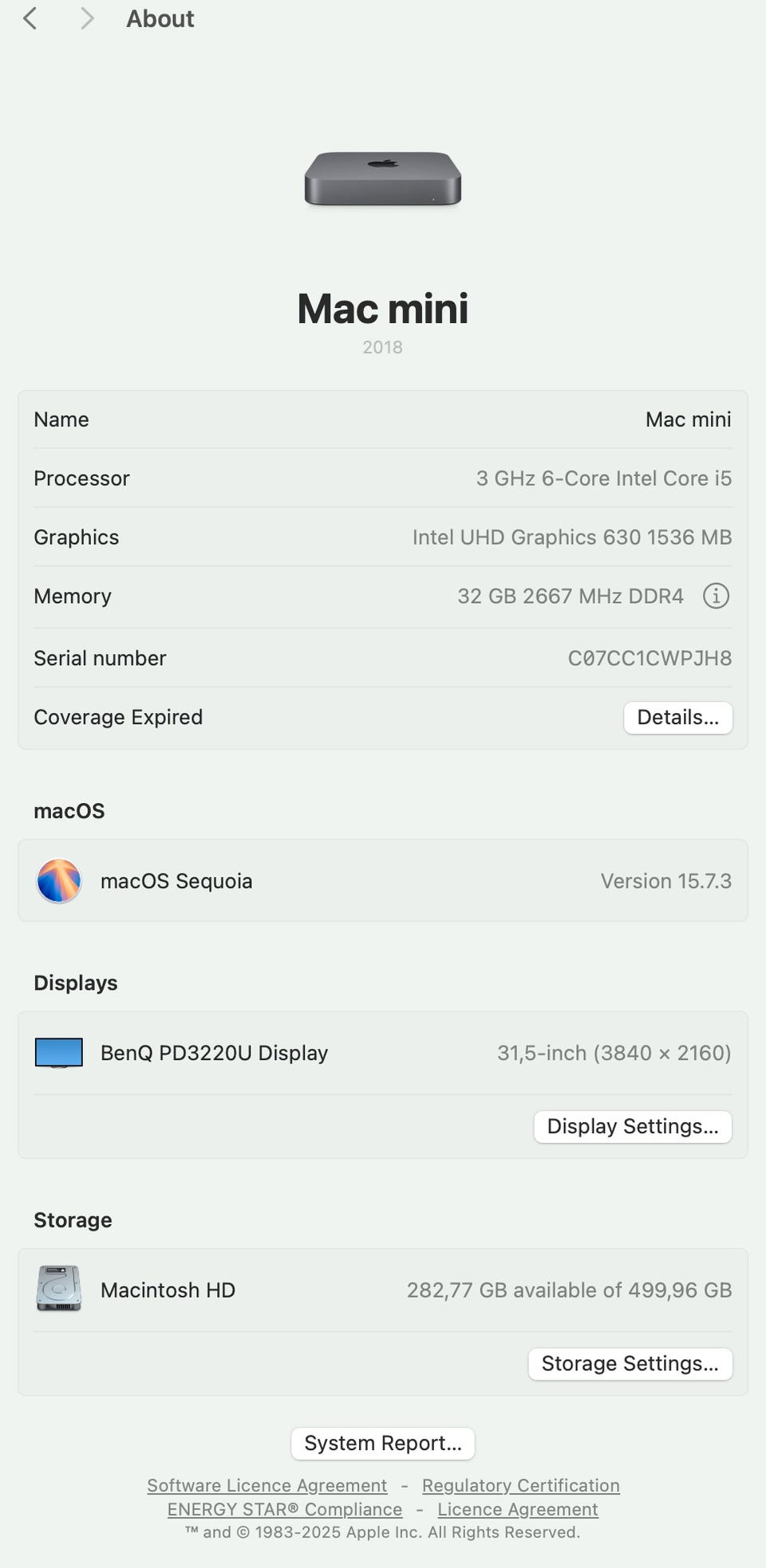
Task: Click the forward navigation arrow
Action: pos(87,18)
